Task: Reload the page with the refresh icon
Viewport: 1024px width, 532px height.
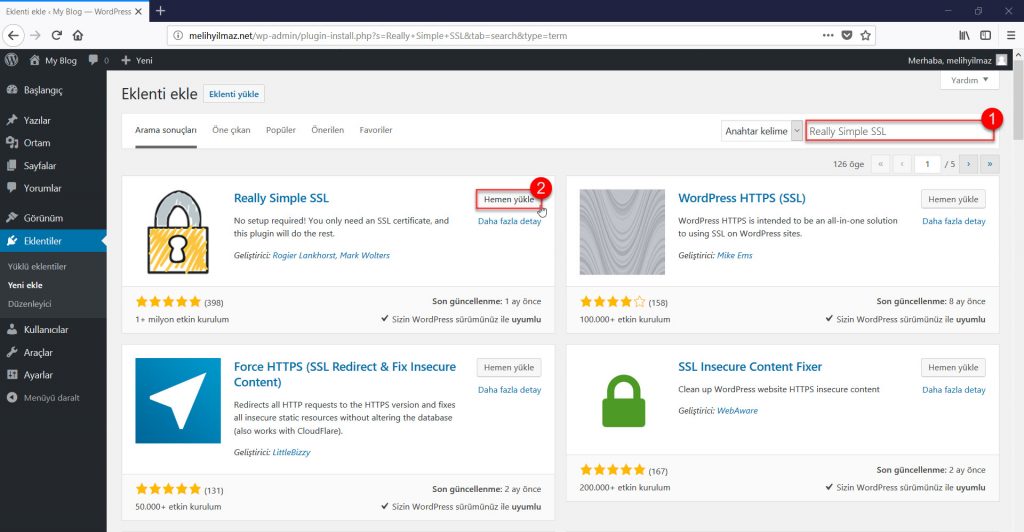Action: coord(57,35)
